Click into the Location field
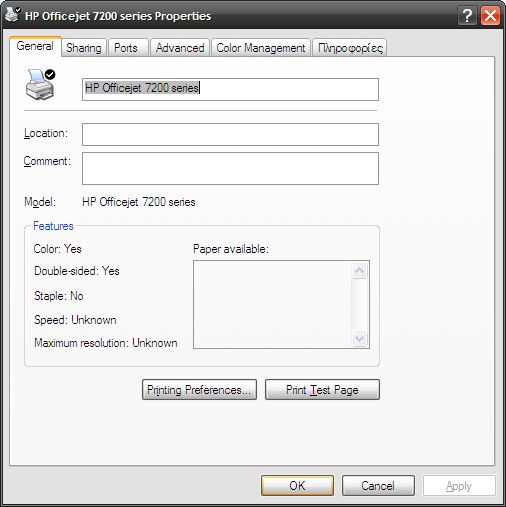506x507 pixels. pos(230,134)
